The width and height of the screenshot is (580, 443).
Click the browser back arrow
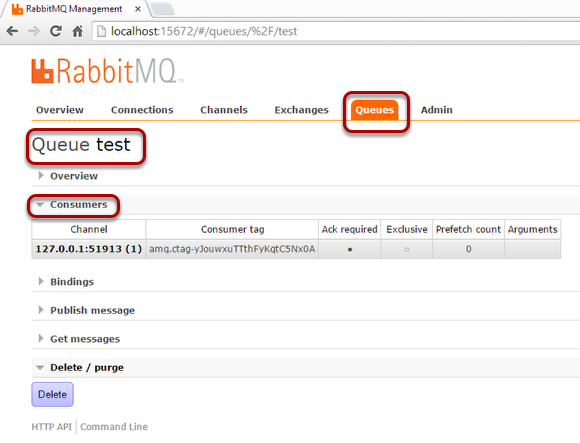12,31
